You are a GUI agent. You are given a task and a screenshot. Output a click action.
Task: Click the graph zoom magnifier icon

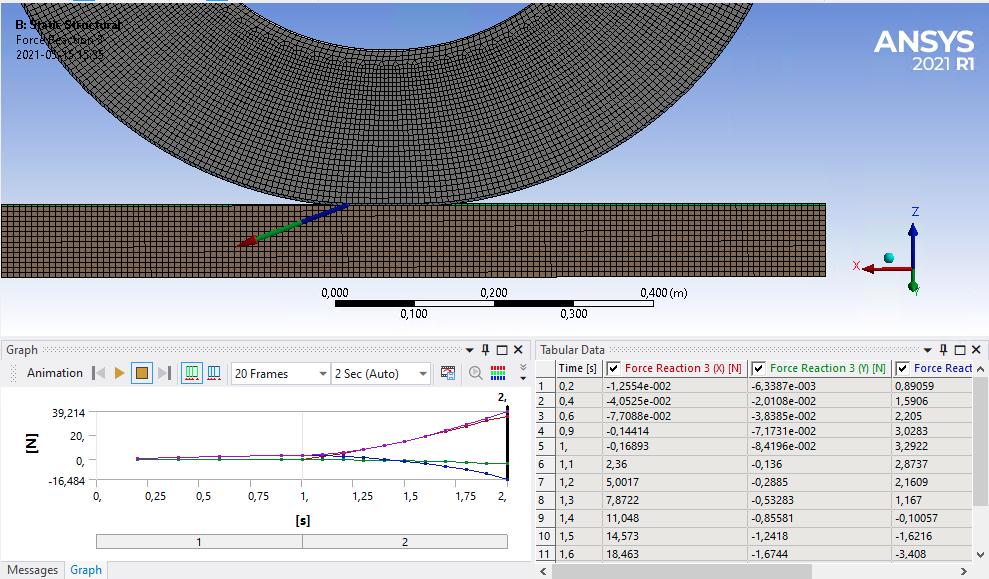(x=475, y=373)
